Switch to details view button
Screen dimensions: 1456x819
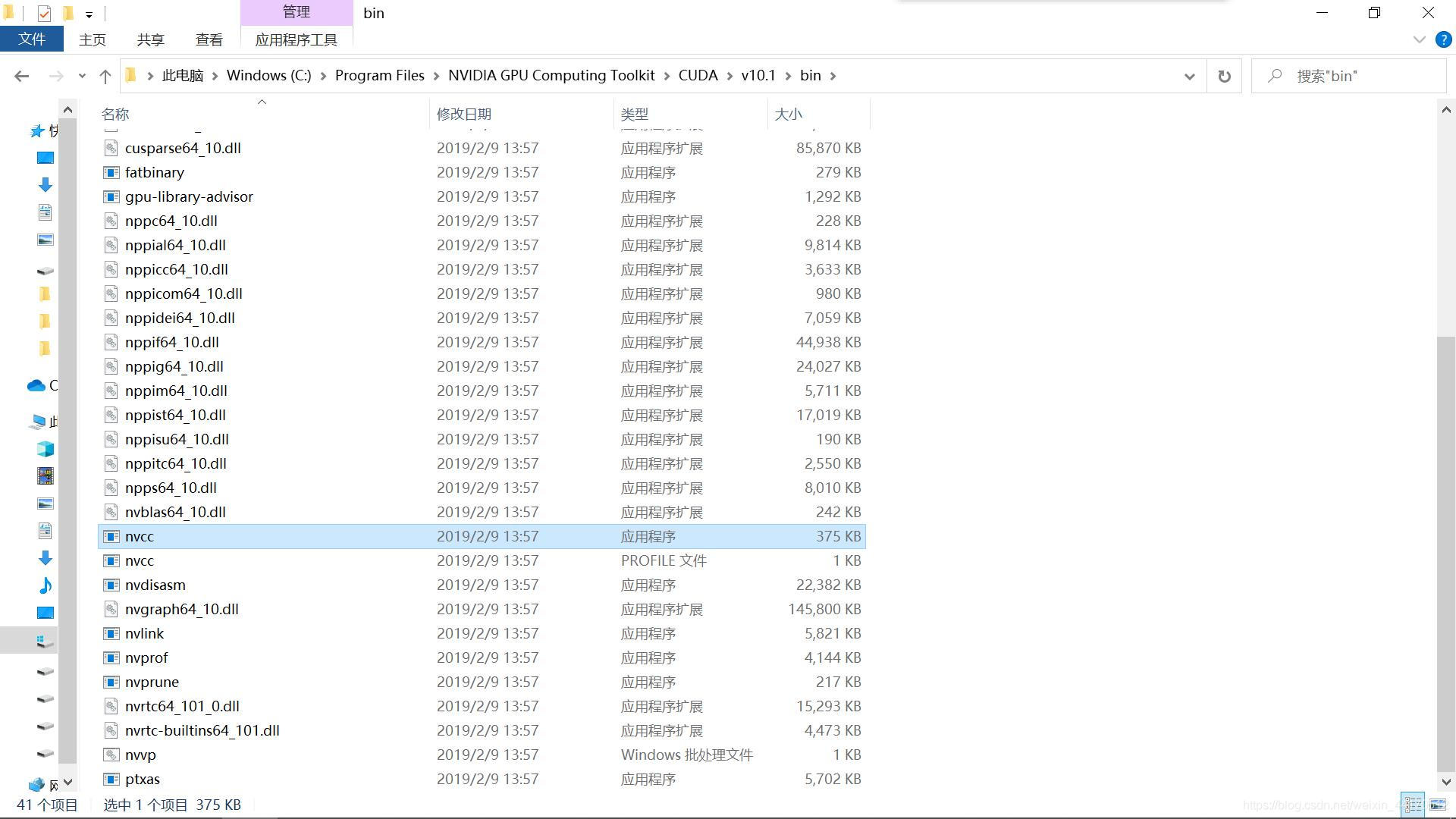(1413, 805)
